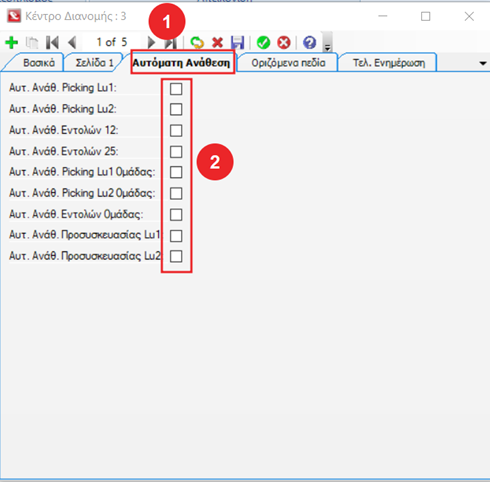Enable Αυτ. Ανάθ. Picking Lu1 checkbox
This screenshot has width=490, height=482.
[176, 89]
